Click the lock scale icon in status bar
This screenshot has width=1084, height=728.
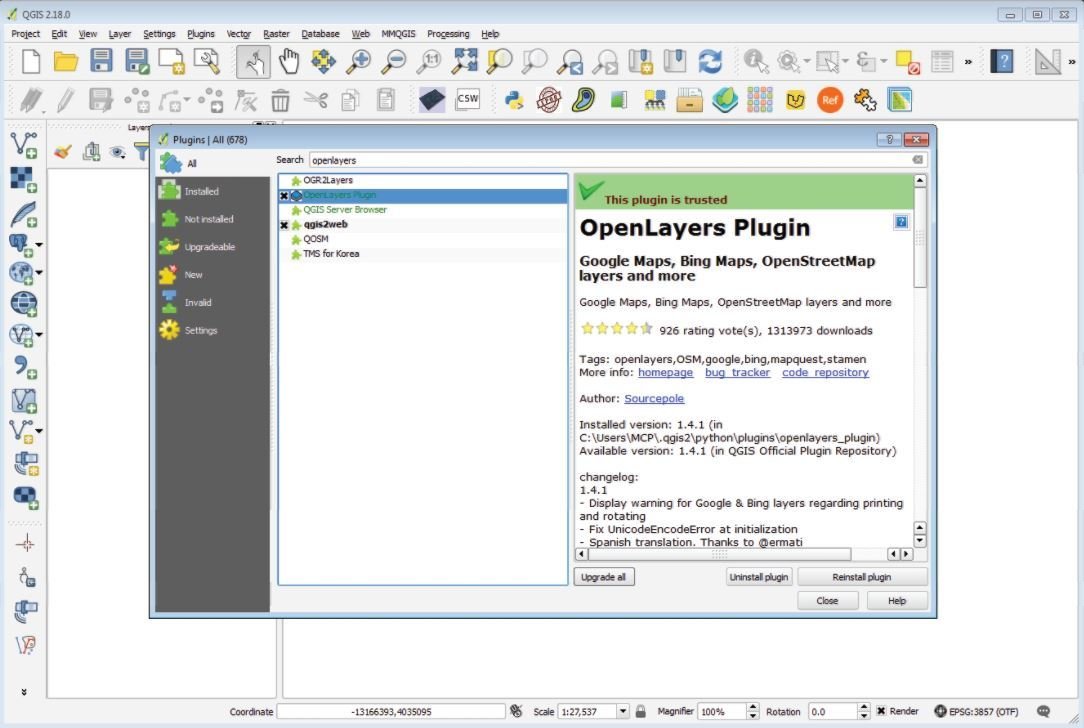pos(641,711)
